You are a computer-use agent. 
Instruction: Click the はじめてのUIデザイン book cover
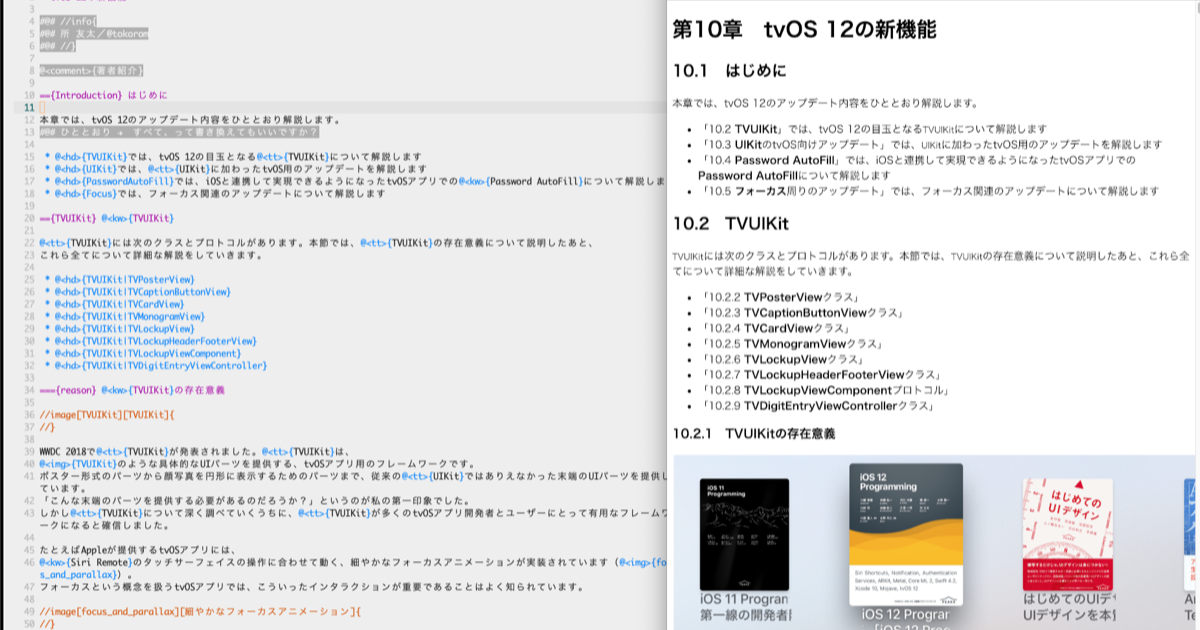pos(1067,534)
